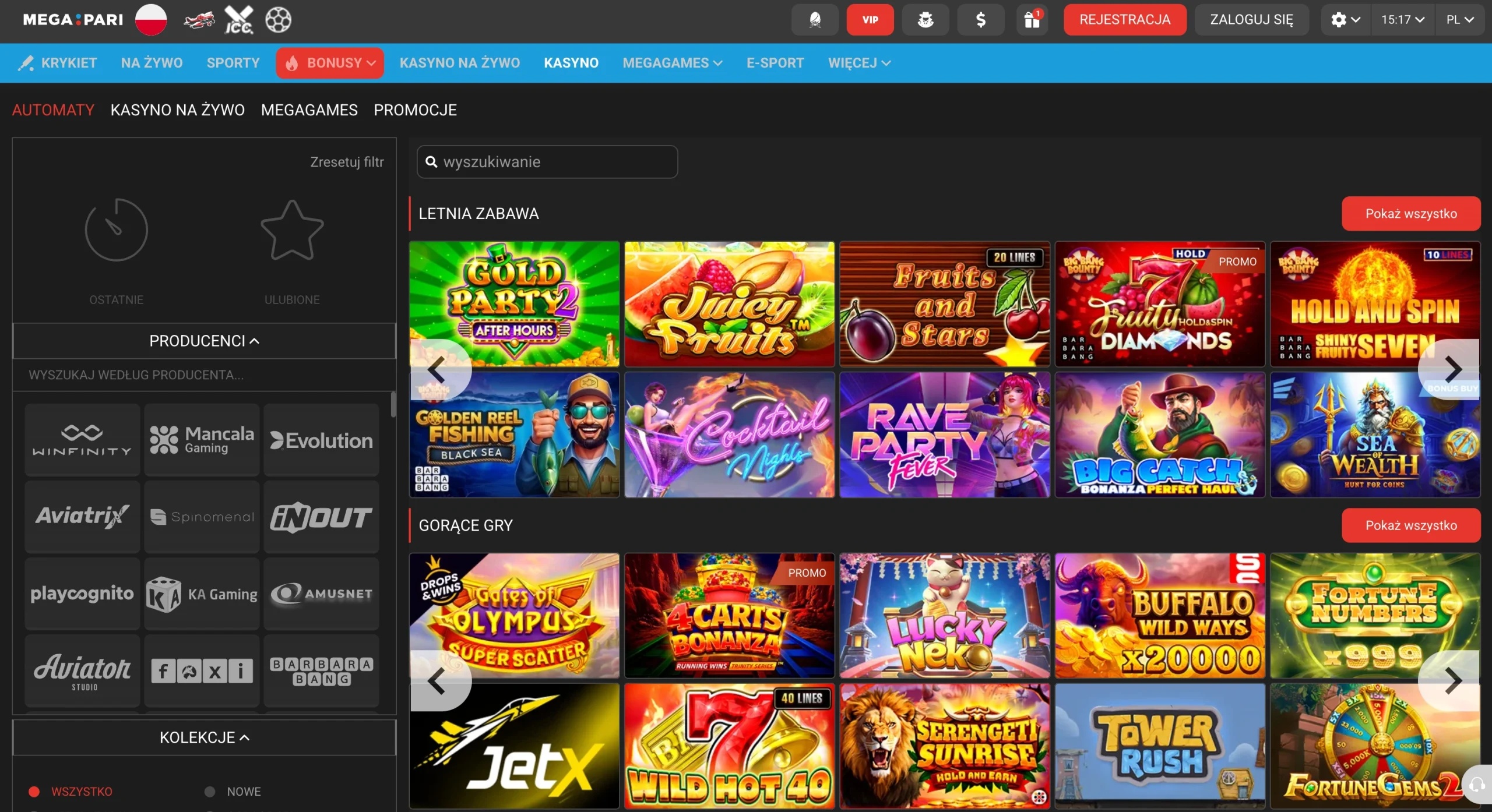The height and width of the screenshot is (812, 1492).
Task: Select the WSZYSTKO collection radio button
Action: [x=34, y=792]
